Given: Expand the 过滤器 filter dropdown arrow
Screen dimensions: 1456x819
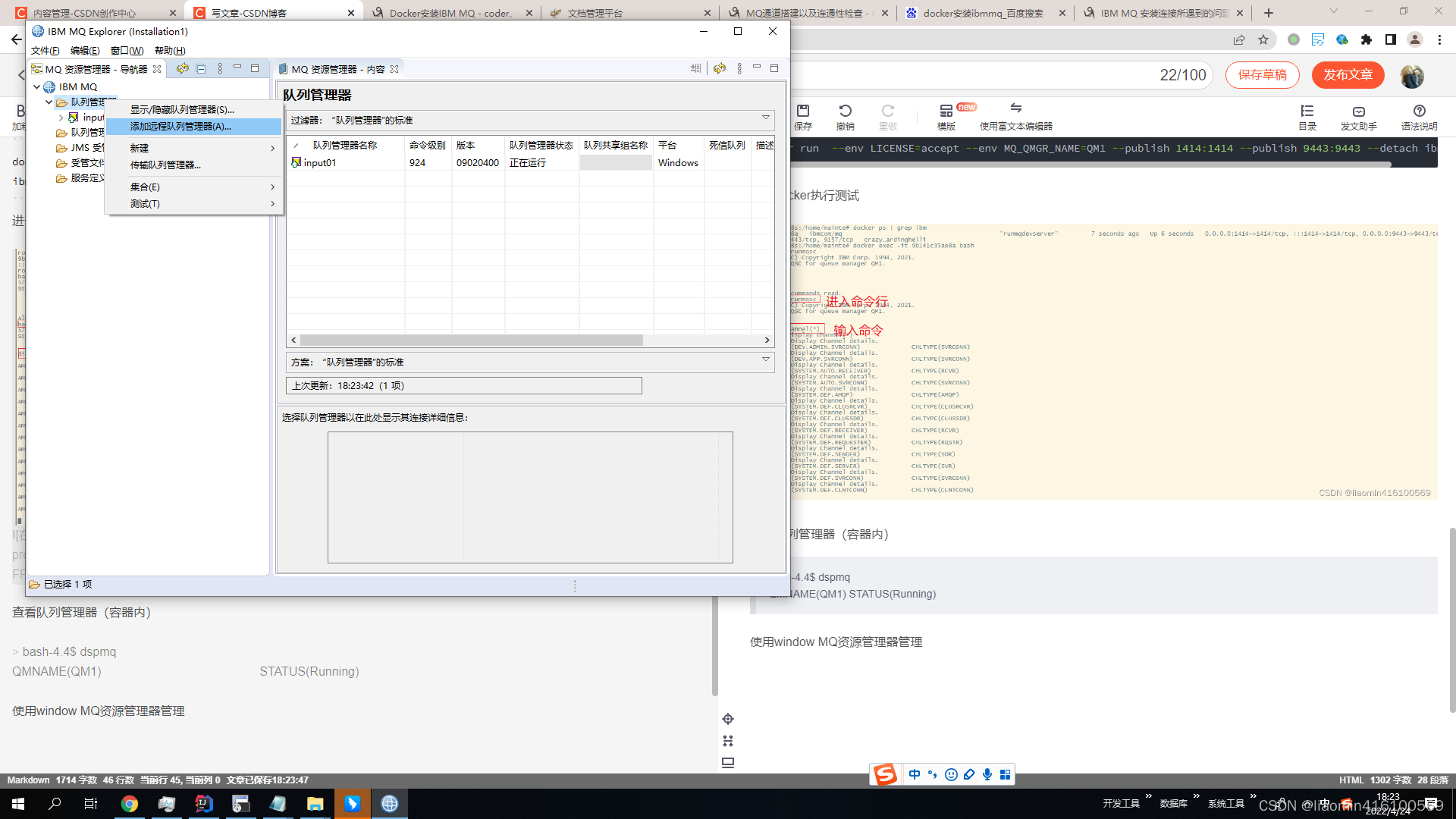Looking at the screenshot, I should click(766, 118).
